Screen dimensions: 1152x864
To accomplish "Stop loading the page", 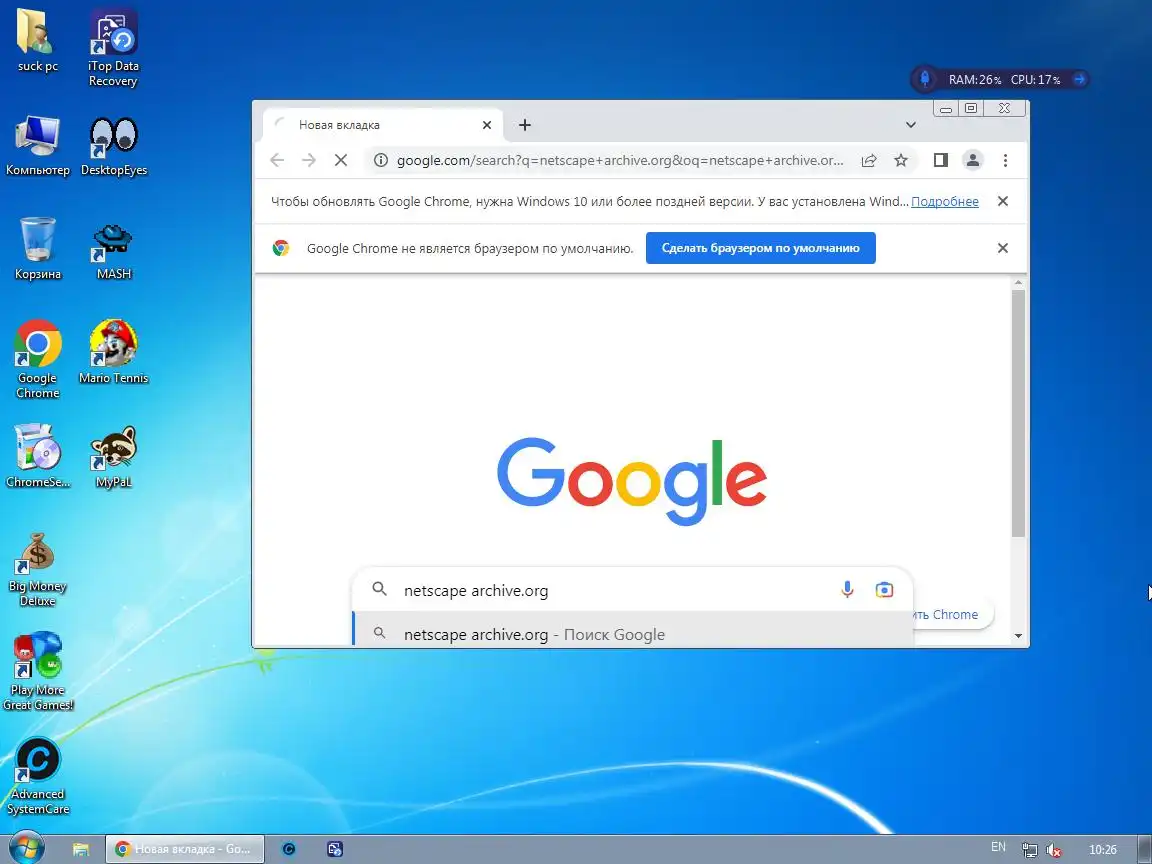I will [x=341, y=160].
